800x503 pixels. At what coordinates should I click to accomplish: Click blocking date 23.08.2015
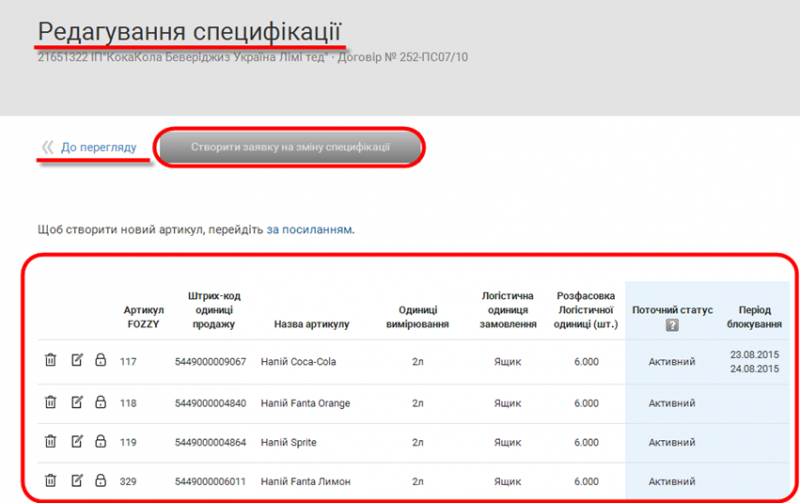(x=754, y=355)
